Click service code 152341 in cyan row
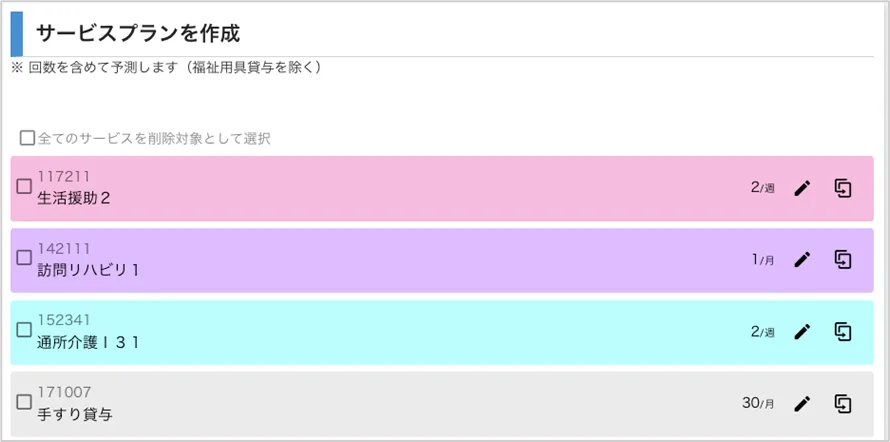The image size is (890, 442). click(x=64, y=320)
